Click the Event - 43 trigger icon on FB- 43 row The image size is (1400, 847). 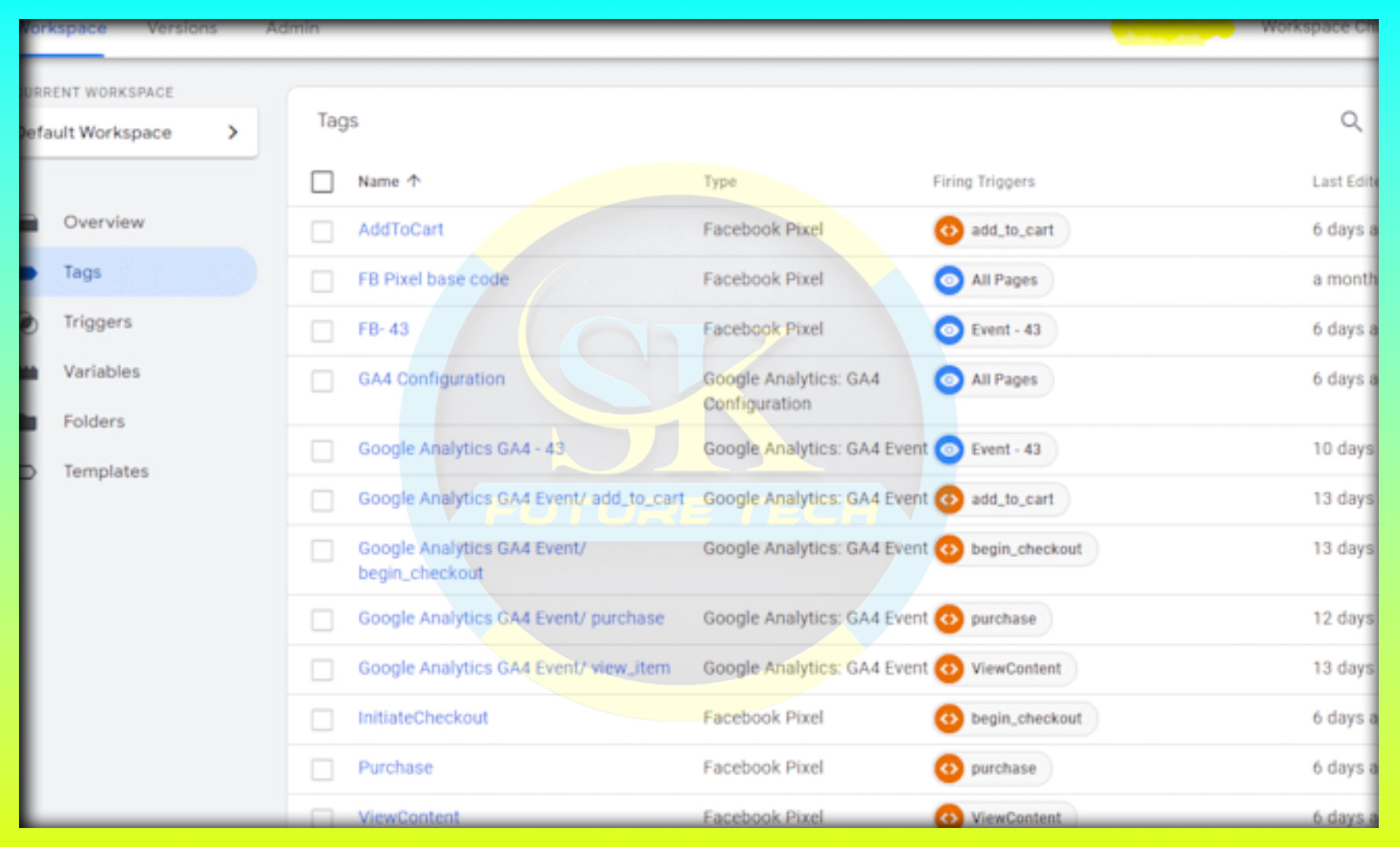click(949, 330)
